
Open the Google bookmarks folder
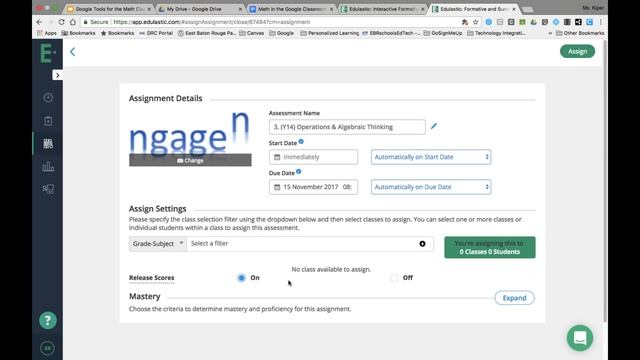coord(282,33)
